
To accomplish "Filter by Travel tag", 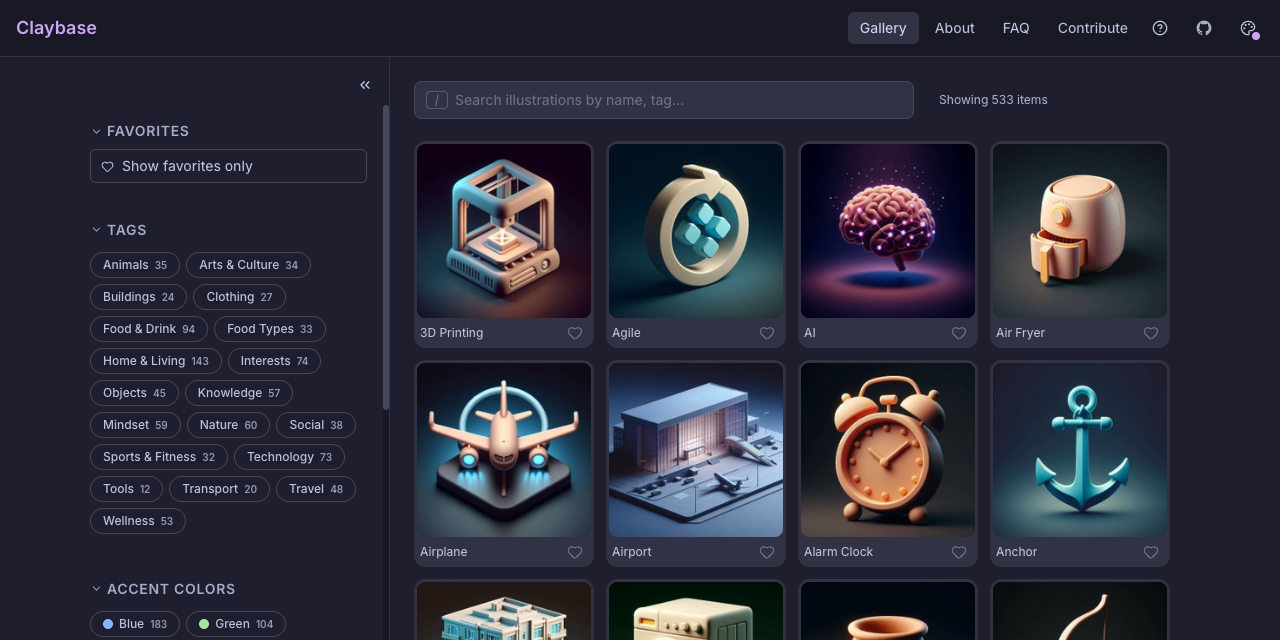I will [316, 489].
